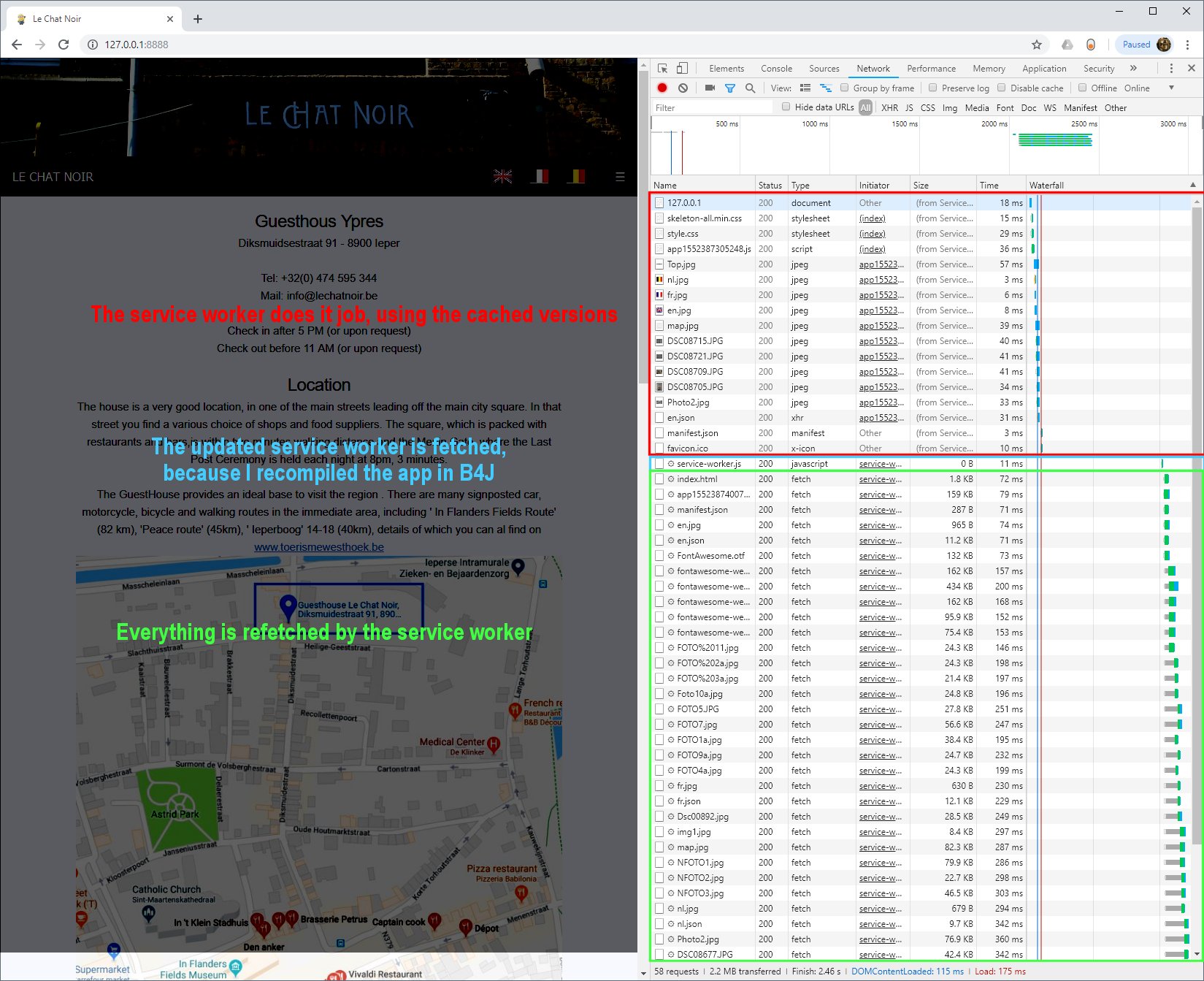Select the en.json xhr request row
The height and width of the screenshot is (981, 1204).
(x=921, y=418)
